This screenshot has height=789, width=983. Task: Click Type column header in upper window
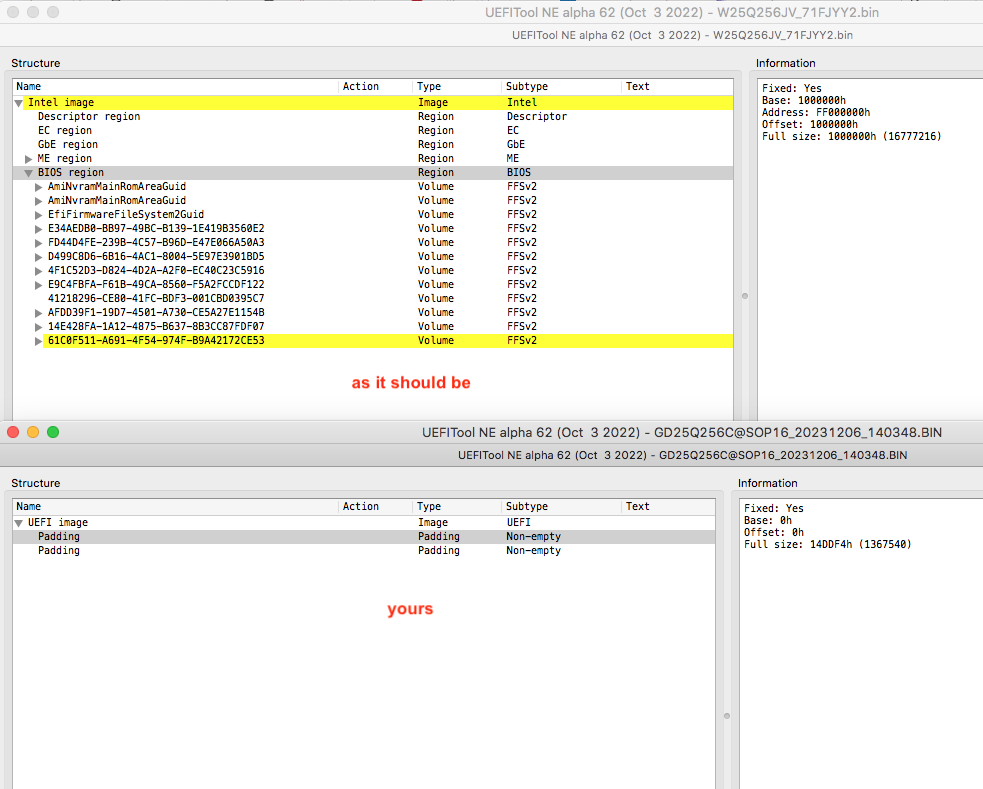pyautogui.click(x=458, y=86)
